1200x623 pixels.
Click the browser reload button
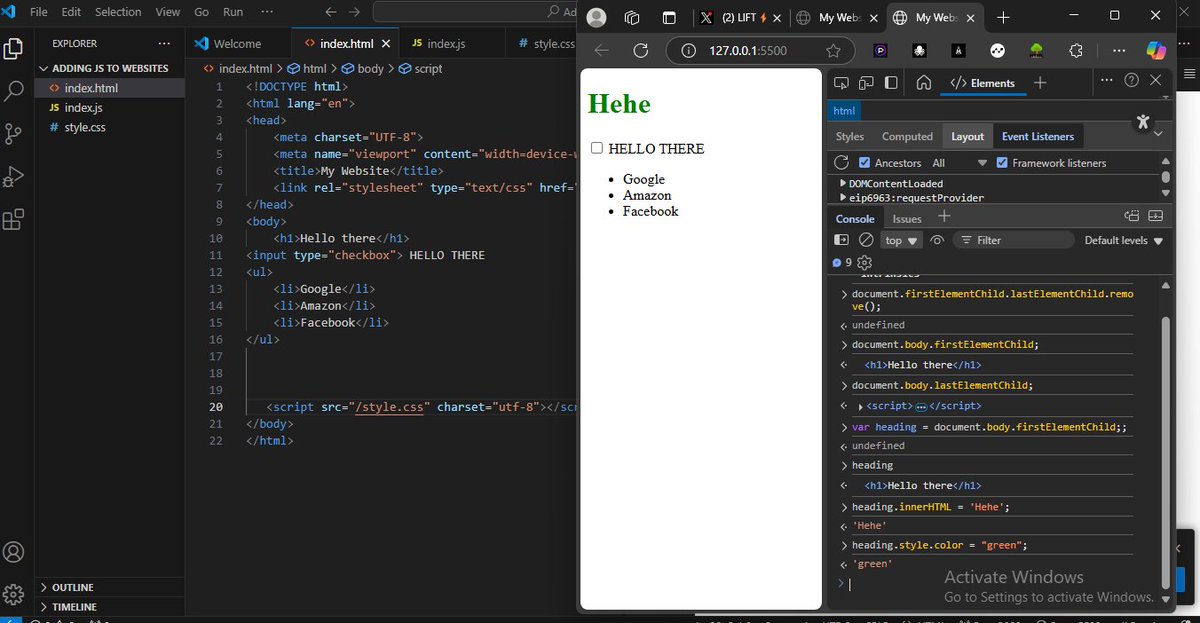(641, 50)
